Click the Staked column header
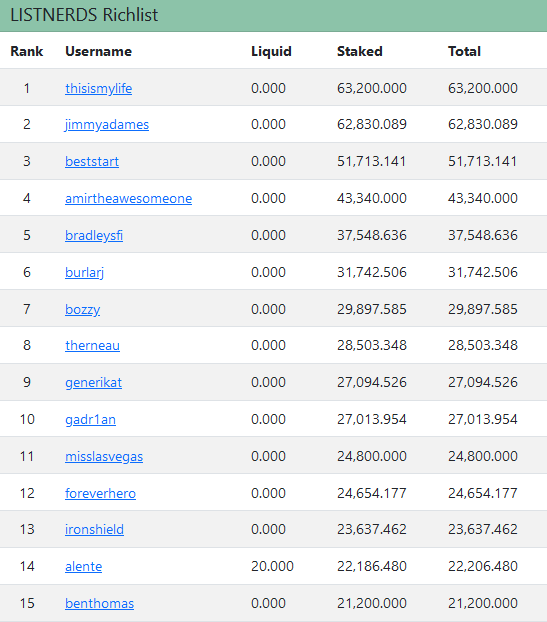The image size is (547, 622). (x=360, y=51)
